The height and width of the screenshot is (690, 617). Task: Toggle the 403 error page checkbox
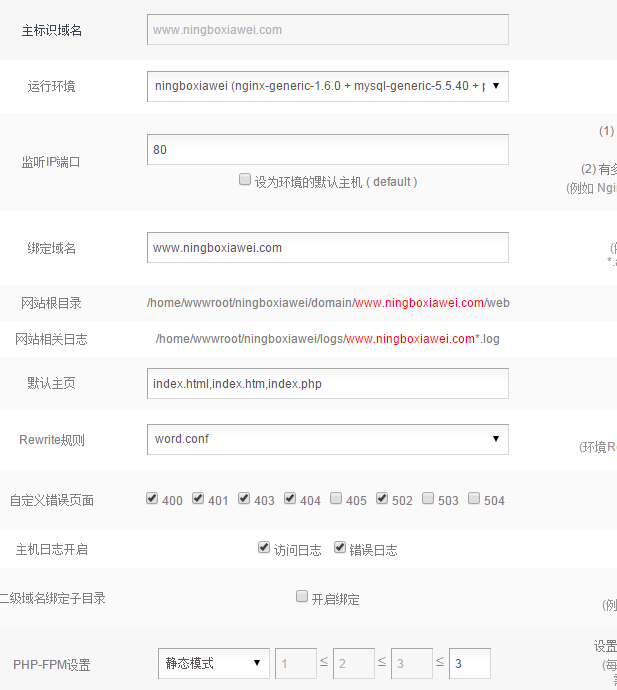pyautogui.click(x=244, y=499)
